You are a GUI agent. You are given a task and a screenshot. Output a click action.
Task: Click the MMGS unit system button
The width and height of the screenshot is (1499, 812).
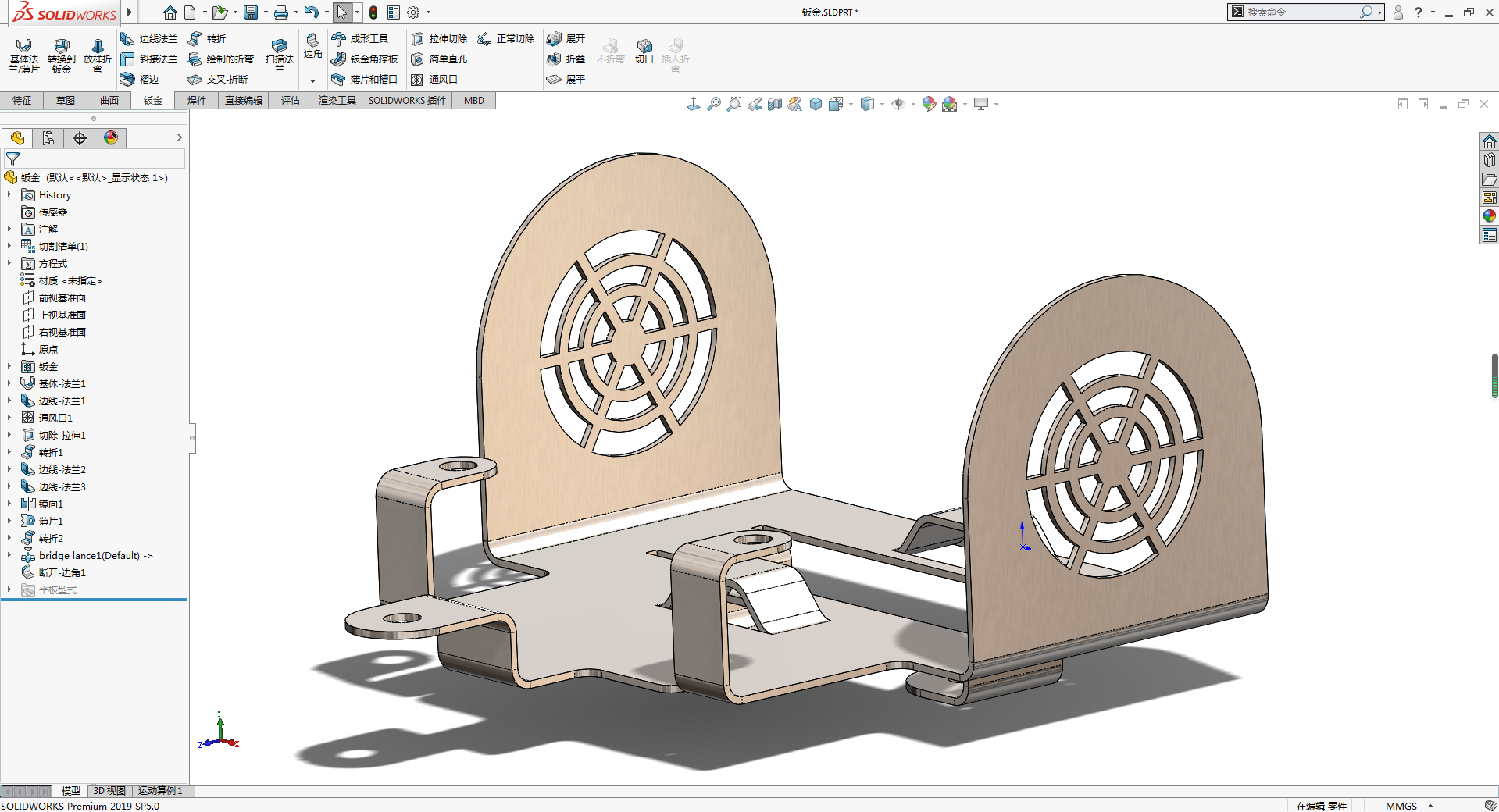pyautogui.click(x=1401, y=806)
